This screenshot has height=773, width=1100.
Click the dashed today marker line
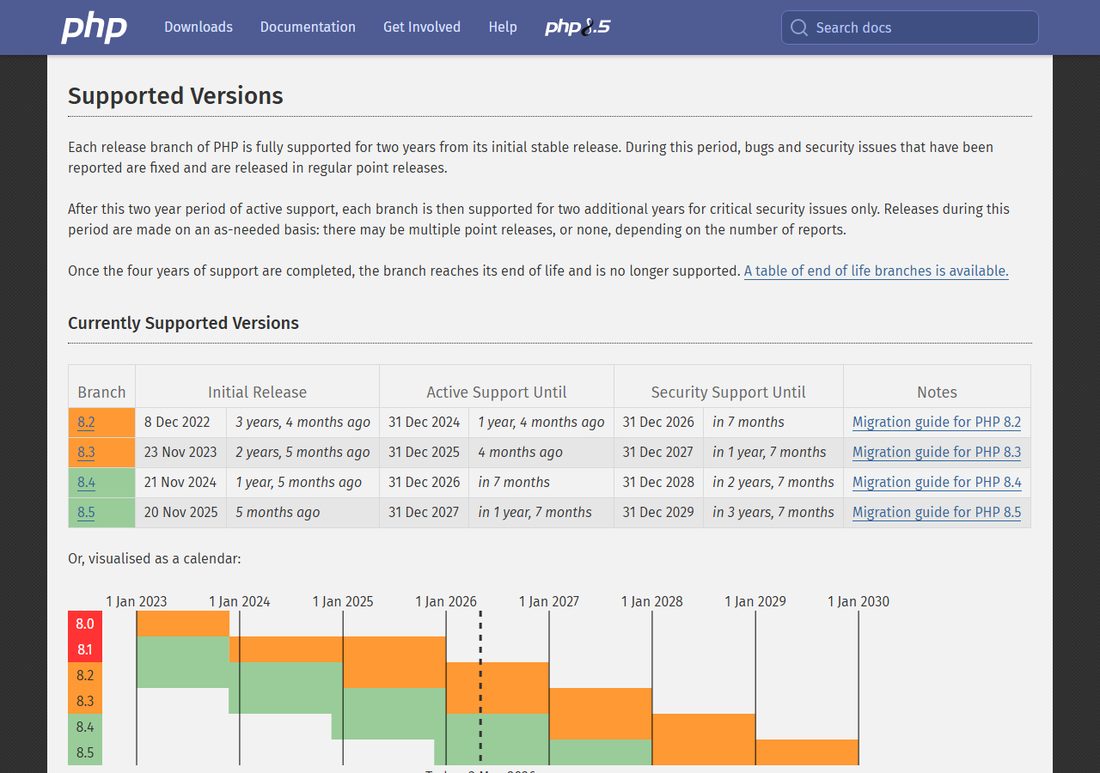[481, 687]
